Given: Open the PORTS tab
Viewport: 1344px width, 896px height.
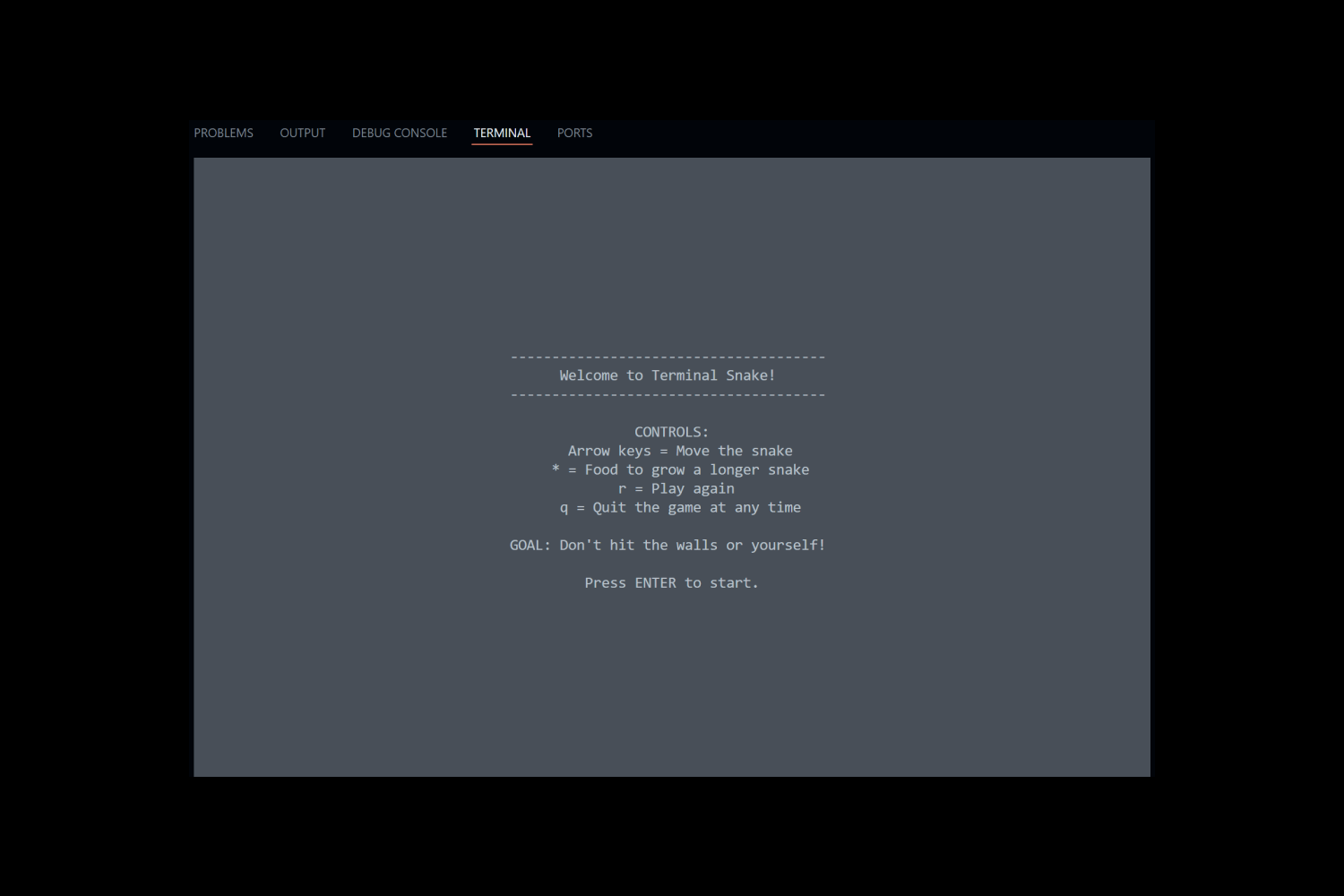Looking at the screenshot, I should (x=574, y=133).
